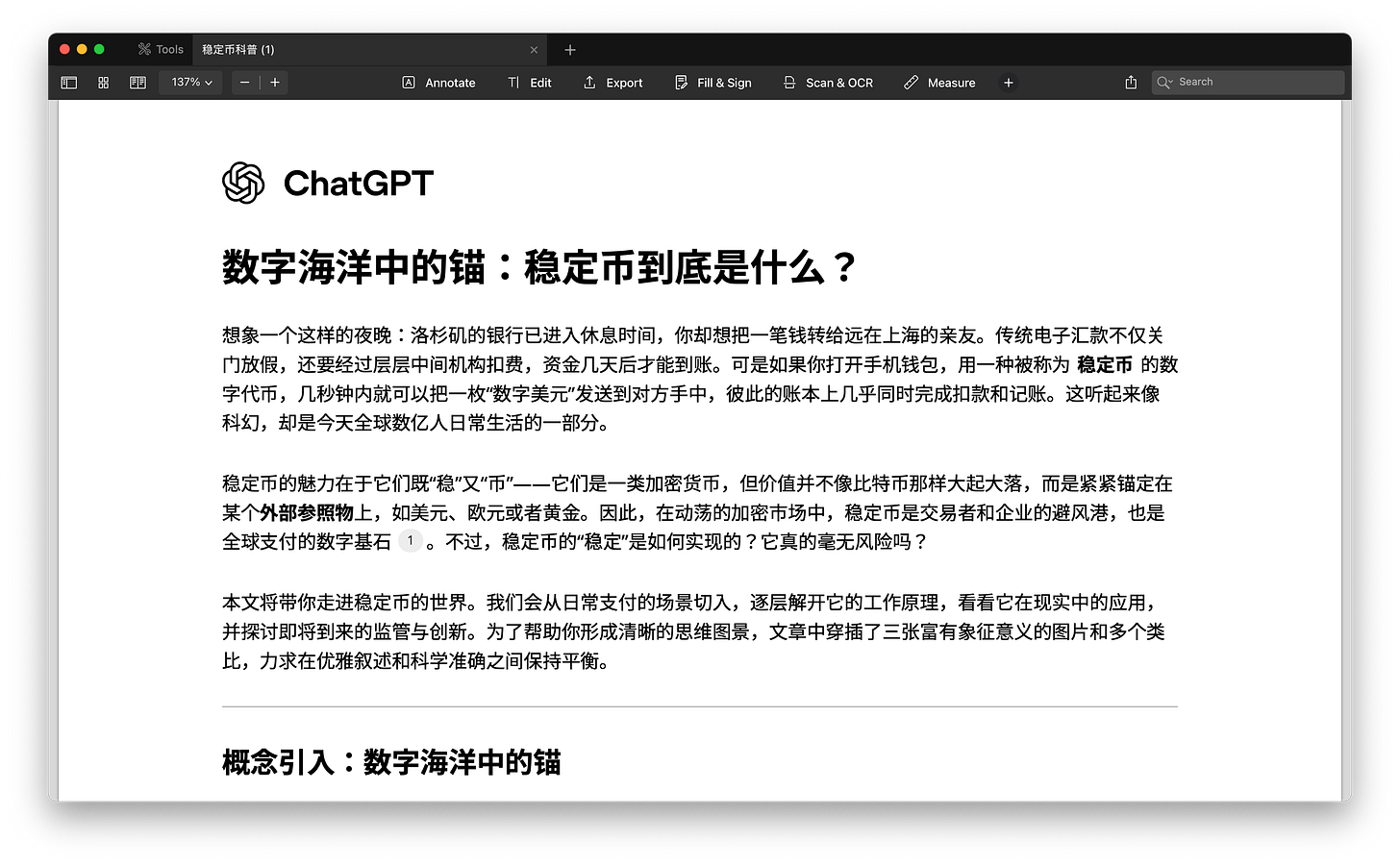Click the Fill & Sign document icon
Screen dimensions: 1400x865
click(682, 83)
